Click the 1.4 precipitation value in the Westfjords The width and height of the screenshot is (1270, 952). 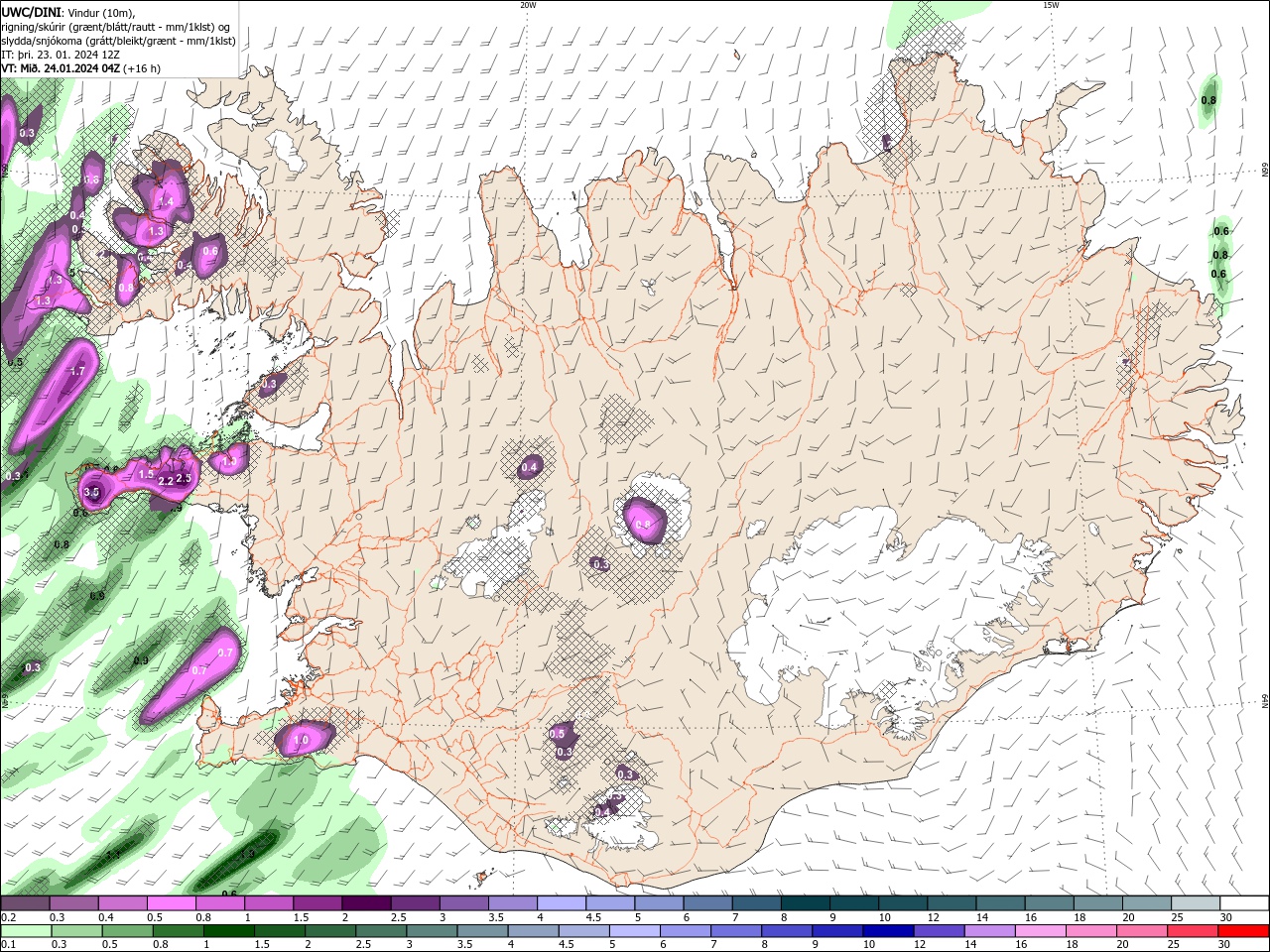click(167, 202)
